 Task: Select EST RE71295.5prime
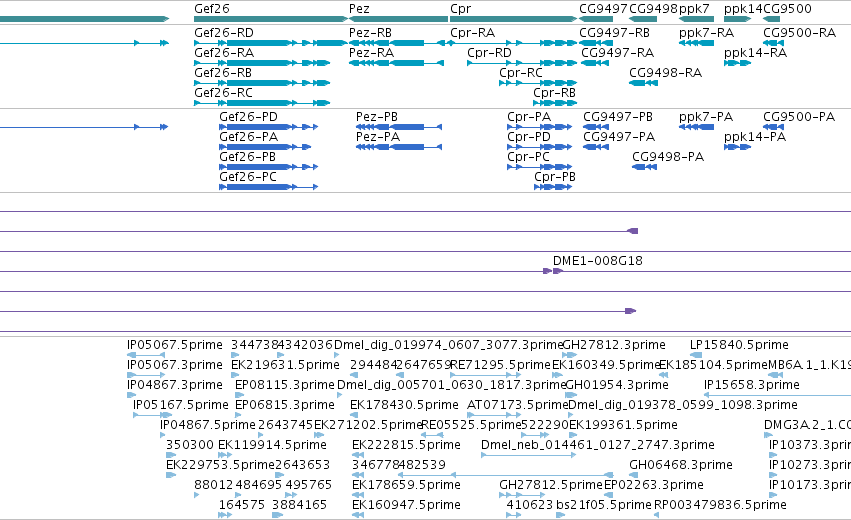[x=500, y=365]
